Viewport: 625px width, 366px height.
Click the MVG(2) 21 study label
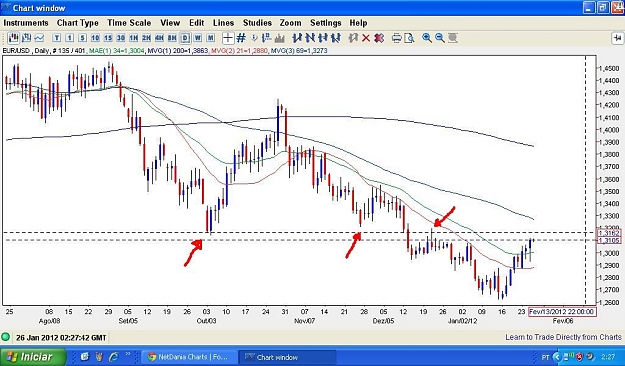point(239,51)
